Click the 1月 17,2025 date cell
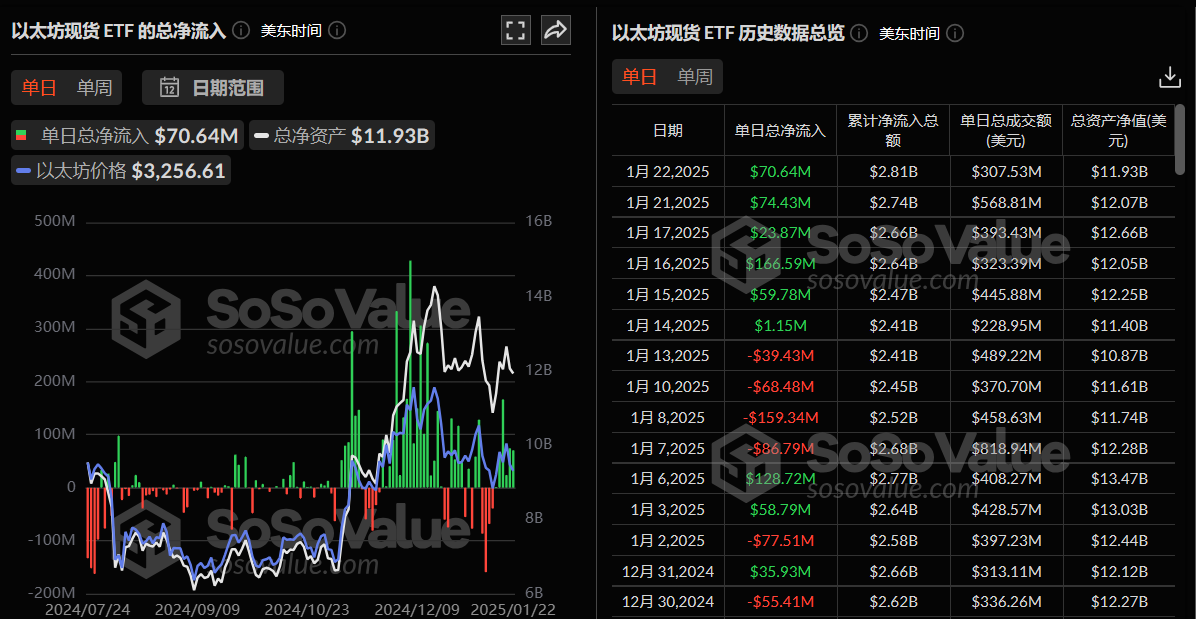The width and height of the screenshot is (1196, 619). (668, 233)
